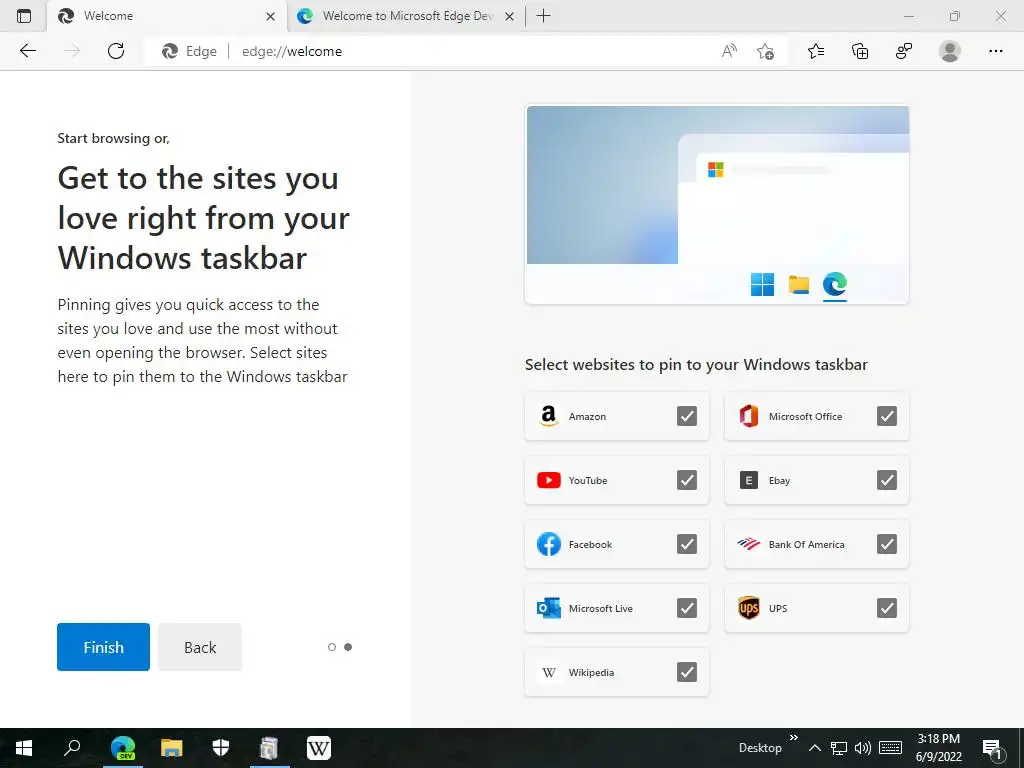Click the Microsoft Office logo icon
This screenshot has height=768, width=1024.
click(x=748, y=416)
